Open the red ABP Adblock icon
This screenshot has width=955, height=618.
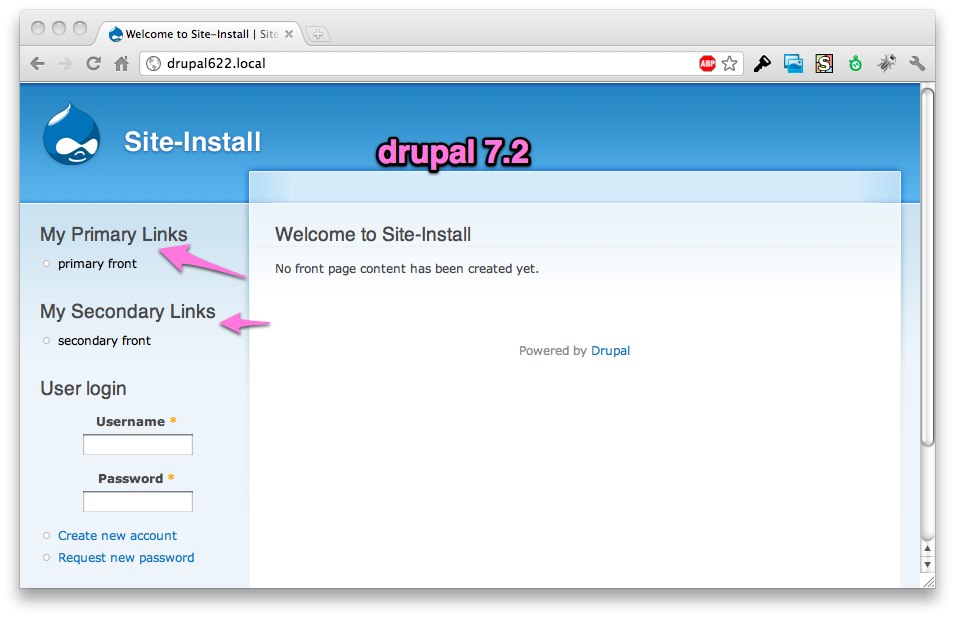pyautogui.click(x=707, y=63)
